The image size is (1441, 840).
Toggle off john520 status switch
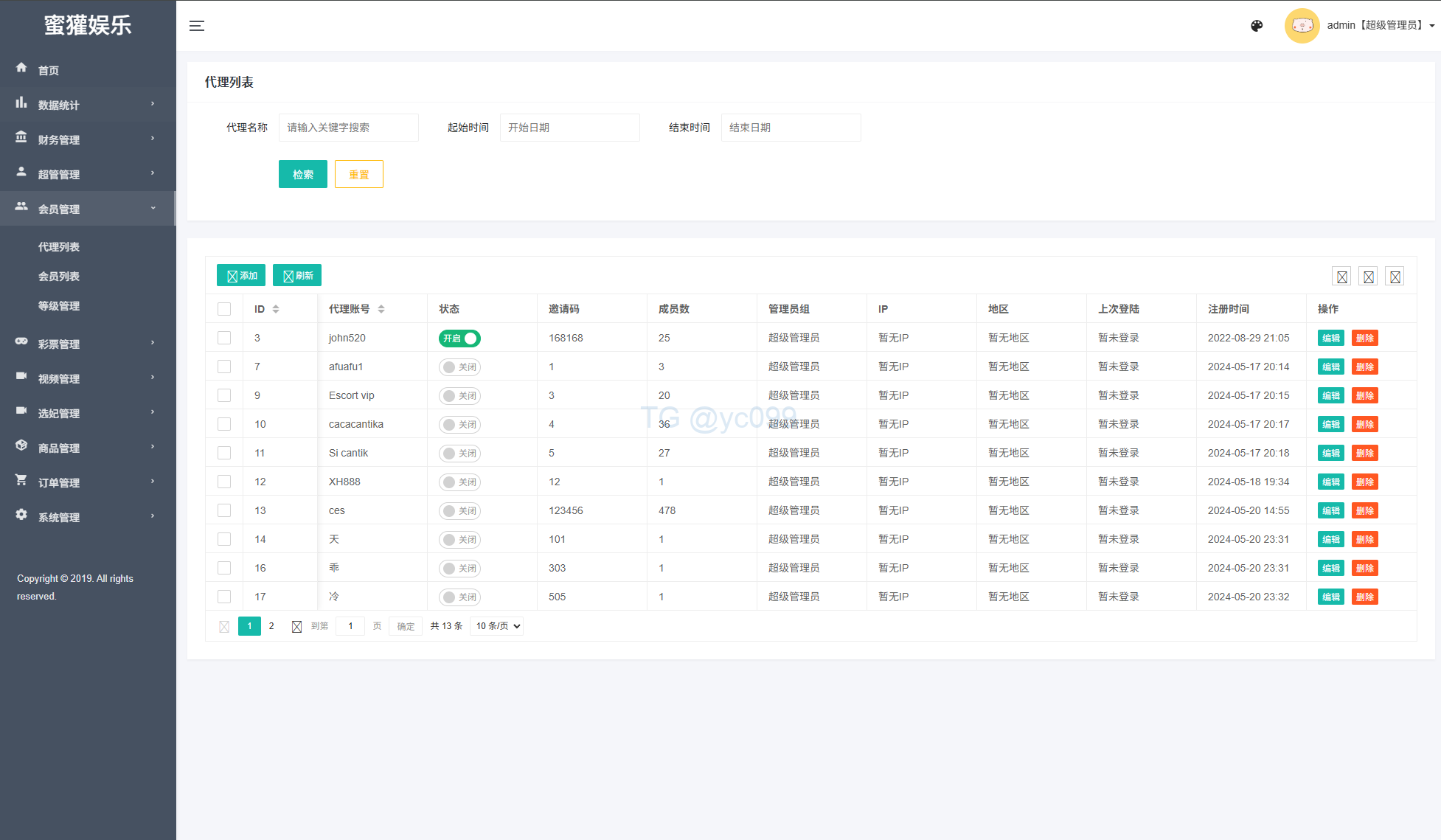pos(459,339)
